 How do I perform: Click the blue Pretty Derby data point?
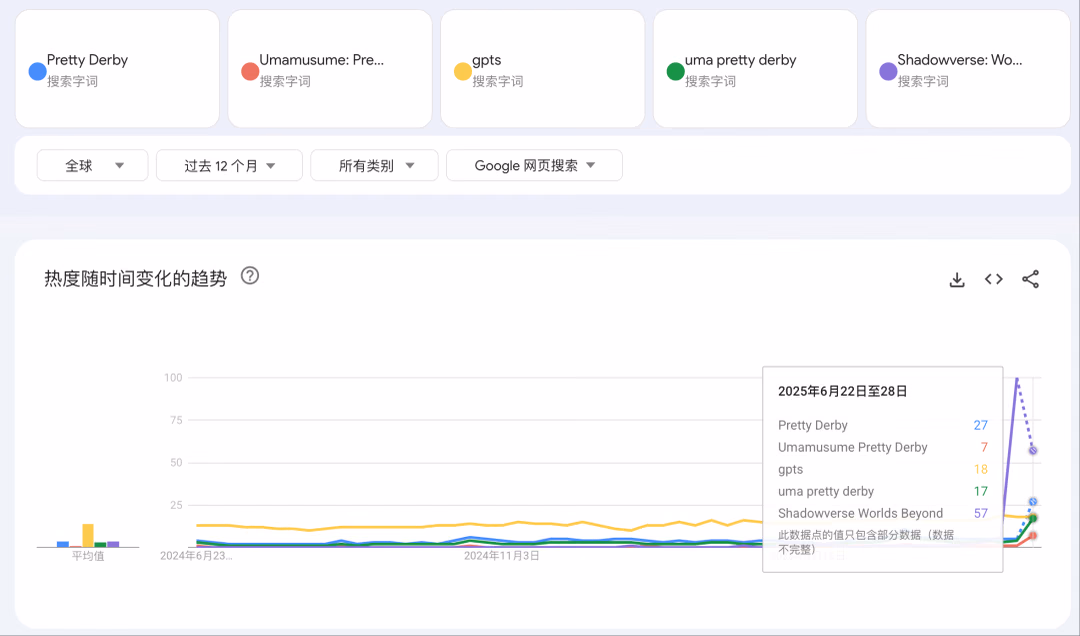[x=1033, y=502]
